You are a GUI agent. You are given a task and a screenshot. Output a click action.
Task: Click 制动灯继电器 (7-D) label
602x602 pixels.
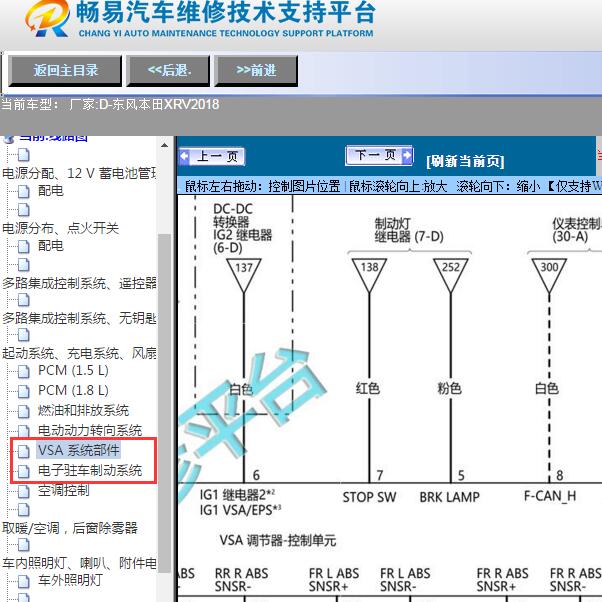point(409,230)
